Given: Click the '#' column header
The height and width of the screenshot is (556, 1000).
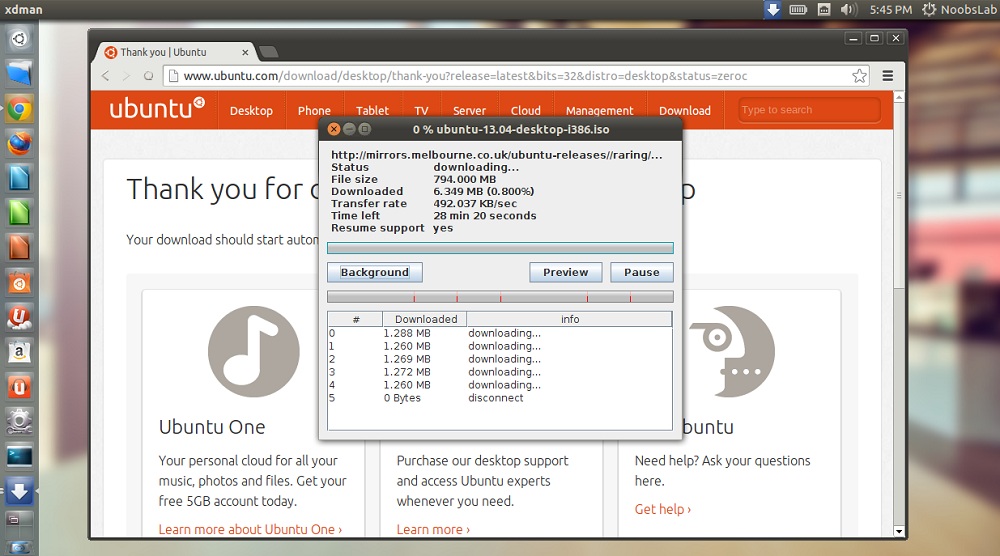Looking at the screenshot, I should tap(356, 319).
